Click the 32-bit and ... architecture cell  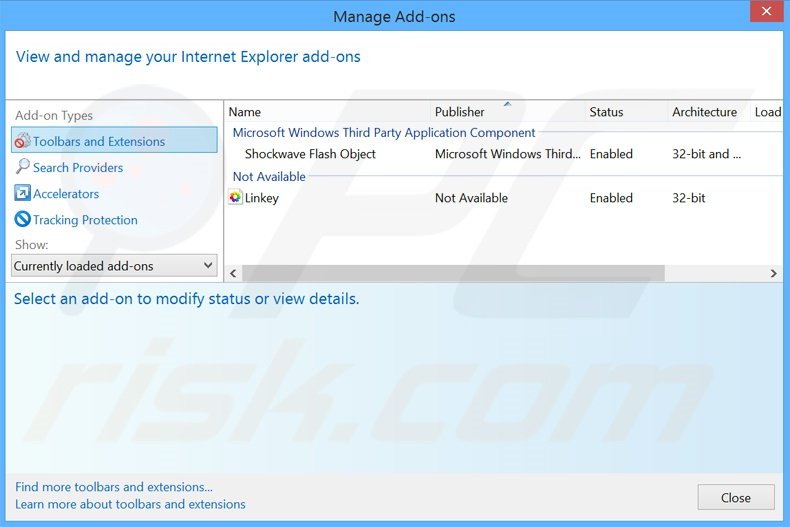[706, 154]
